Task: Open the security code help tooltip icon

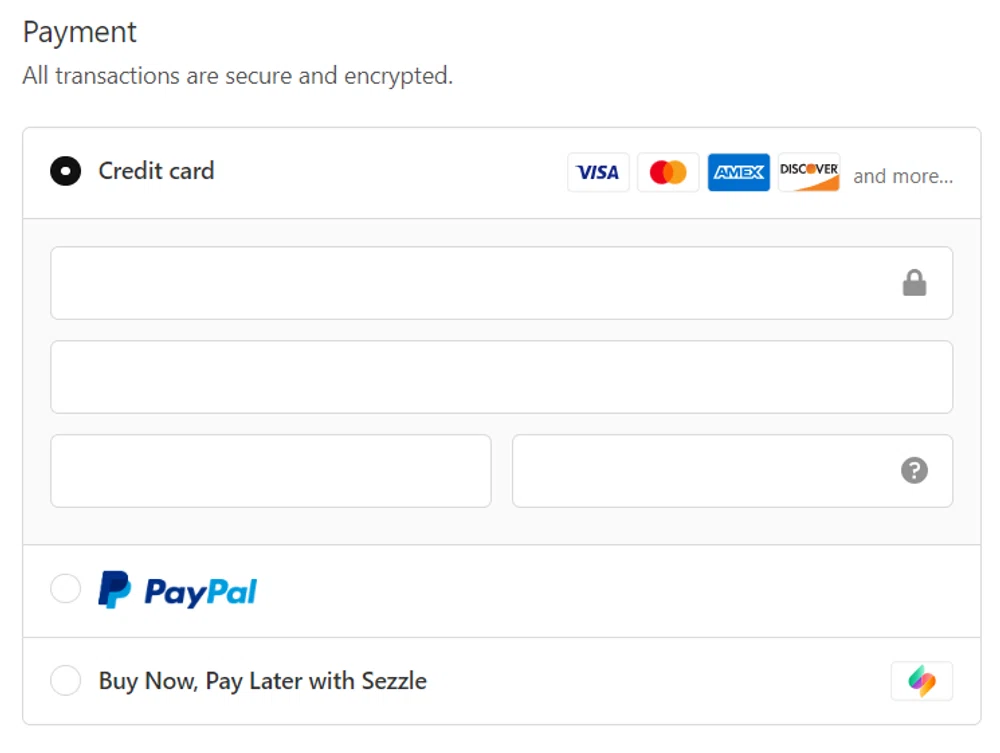Action: click(x=915, y=470)
